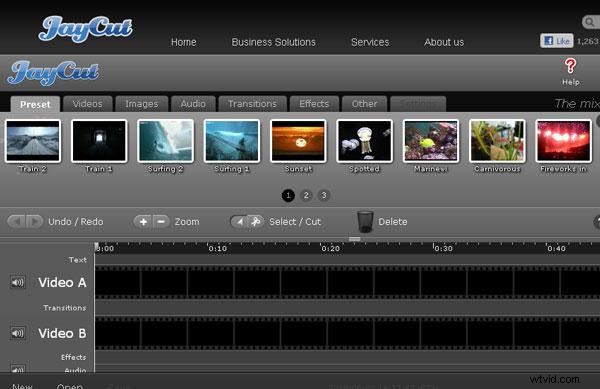This screenshot has height=389, width=600.
Task: Click the timeline ruler at 0:10
Action: [217, 248]
